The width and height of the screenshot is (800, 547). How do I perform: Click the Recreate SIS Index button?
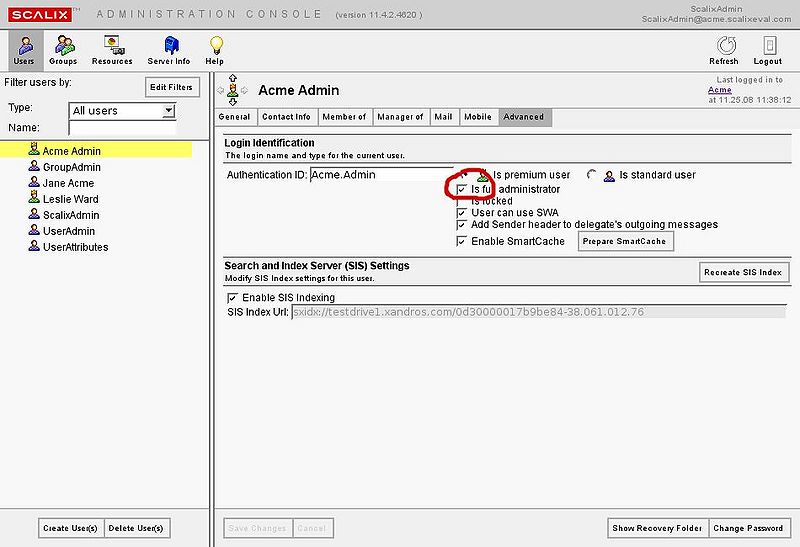744,272
